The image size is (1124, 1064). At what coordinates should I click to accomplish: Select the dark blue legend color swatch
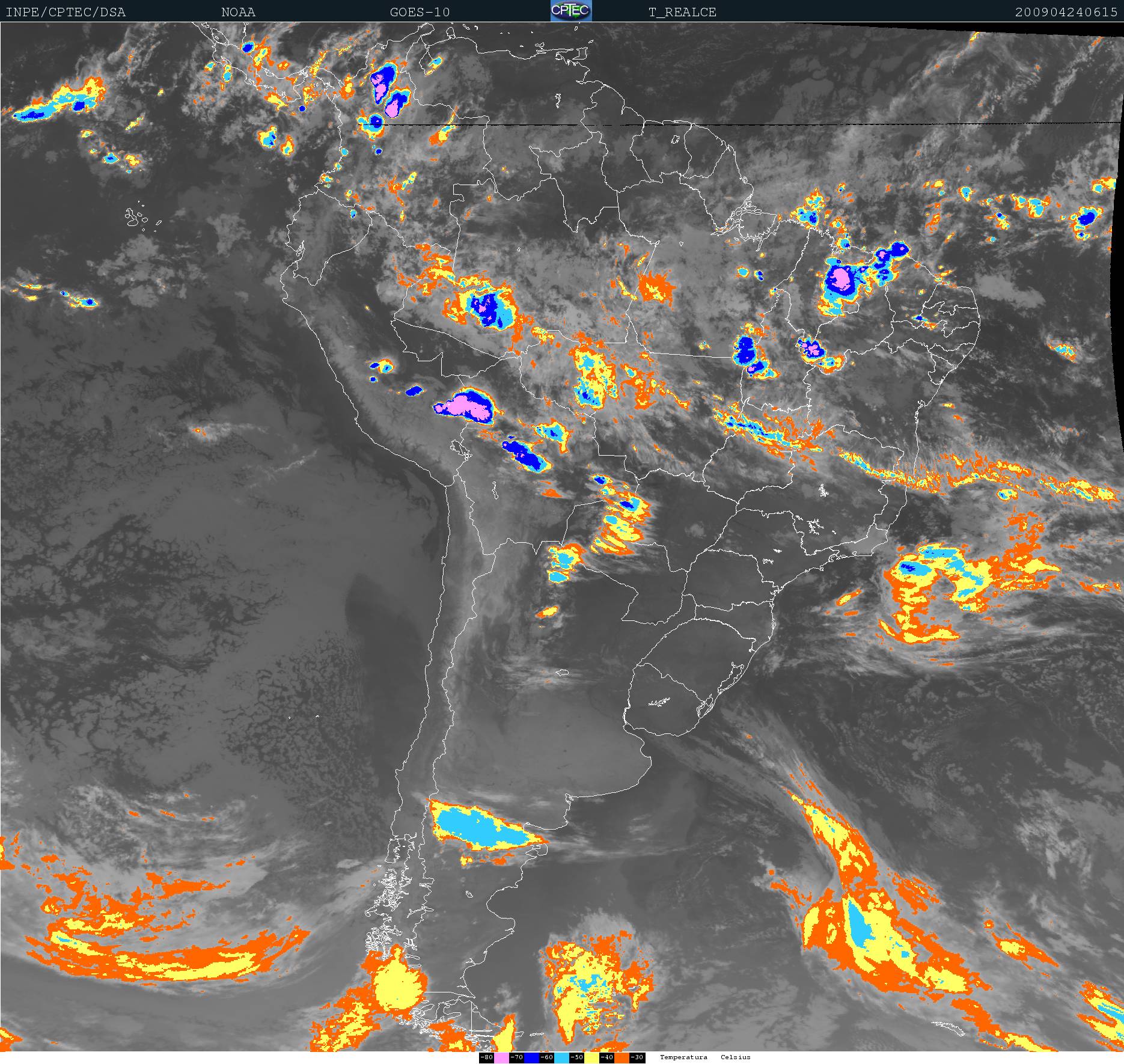click(531, 1057)
